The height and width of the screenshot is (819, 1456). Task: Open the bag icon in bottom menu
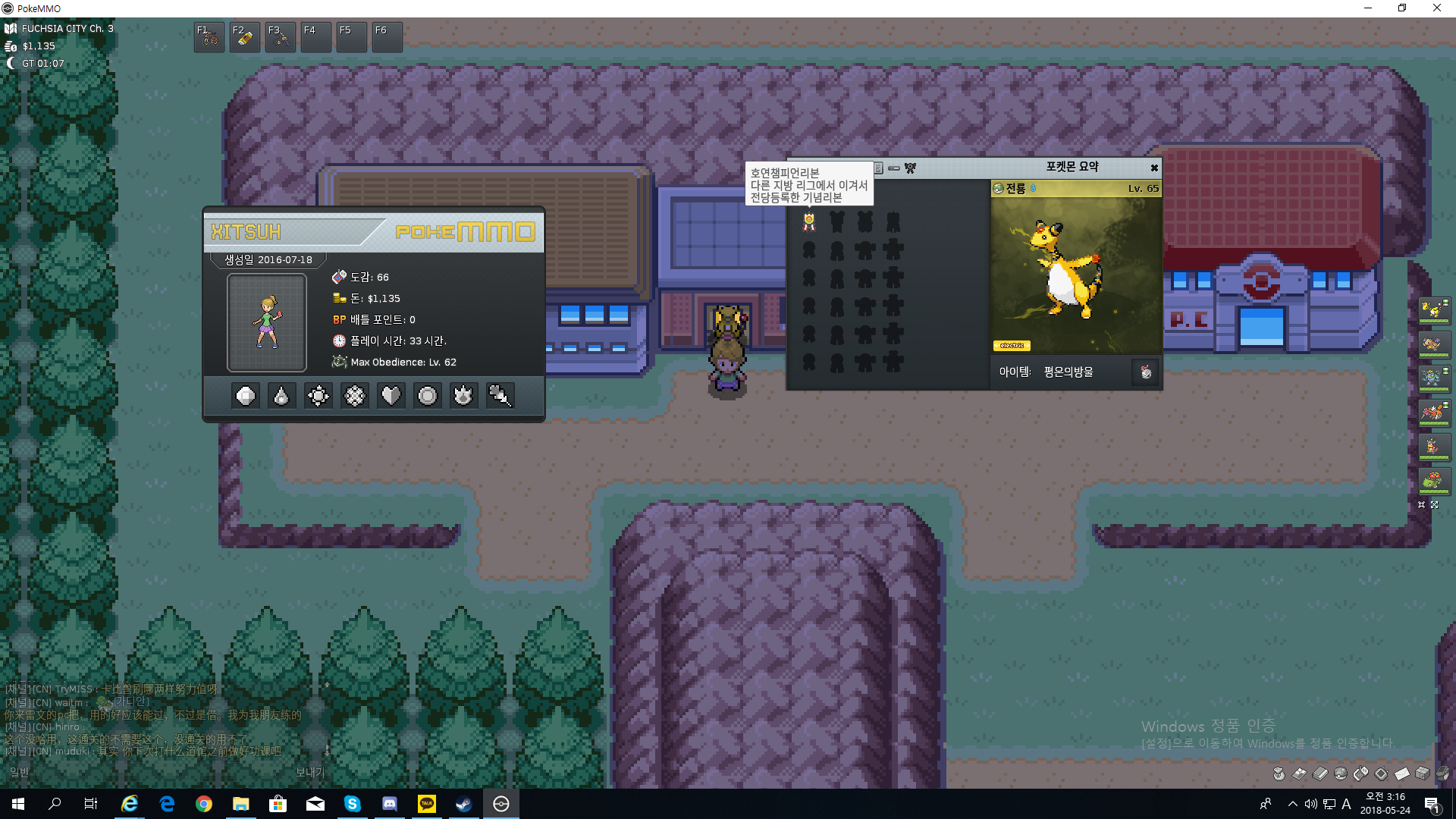tap(1279, 773)
